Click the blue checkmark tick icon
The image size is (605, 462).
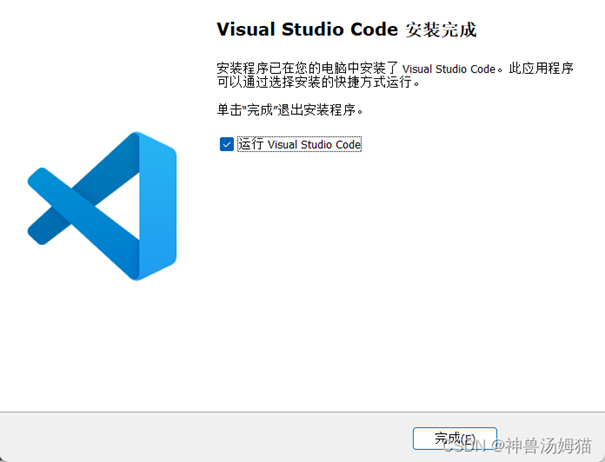pyautogui.click(x=226, y=144)
